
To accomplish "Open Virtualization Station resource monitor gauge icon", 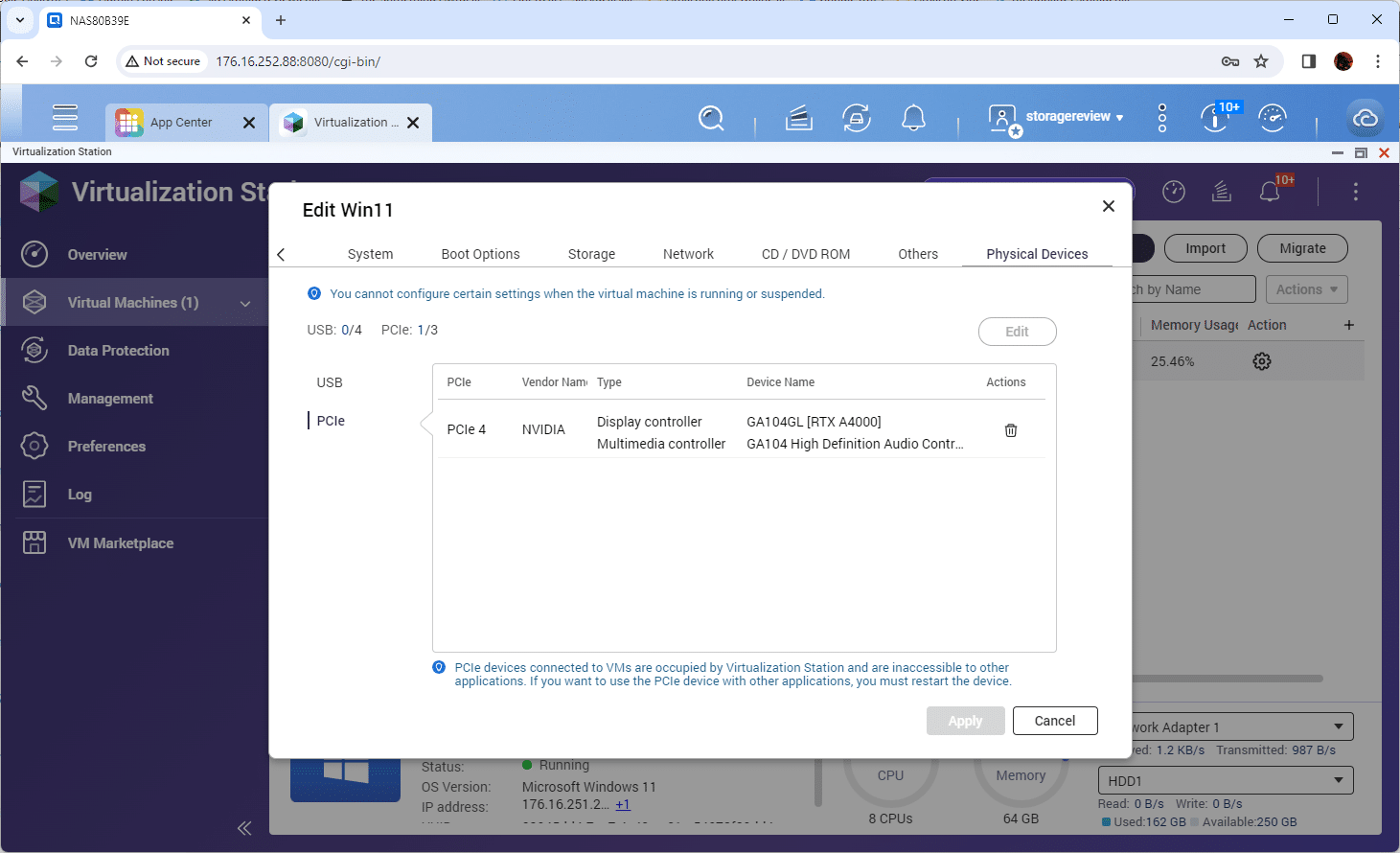I will pyautogui.click(x=1174, y=192).
